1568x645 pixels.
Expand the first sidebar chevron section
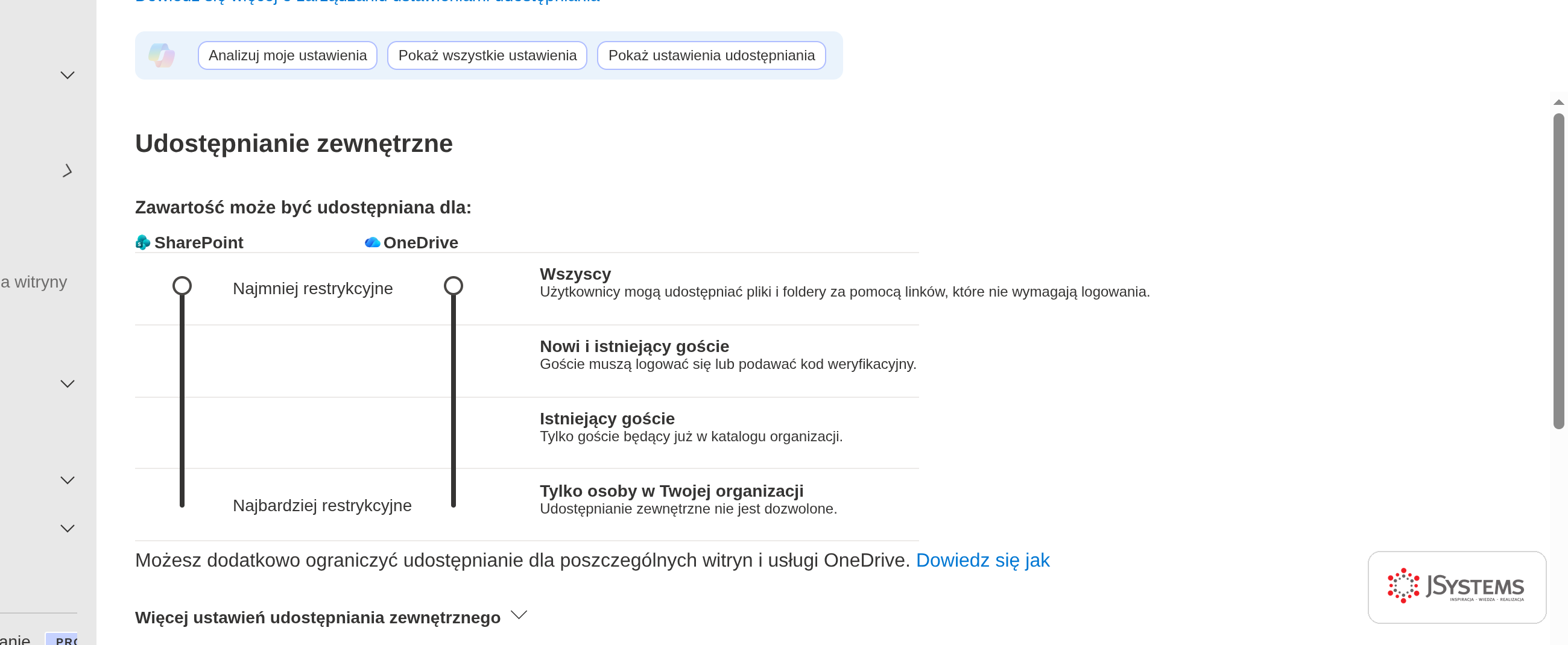(68, 75)
